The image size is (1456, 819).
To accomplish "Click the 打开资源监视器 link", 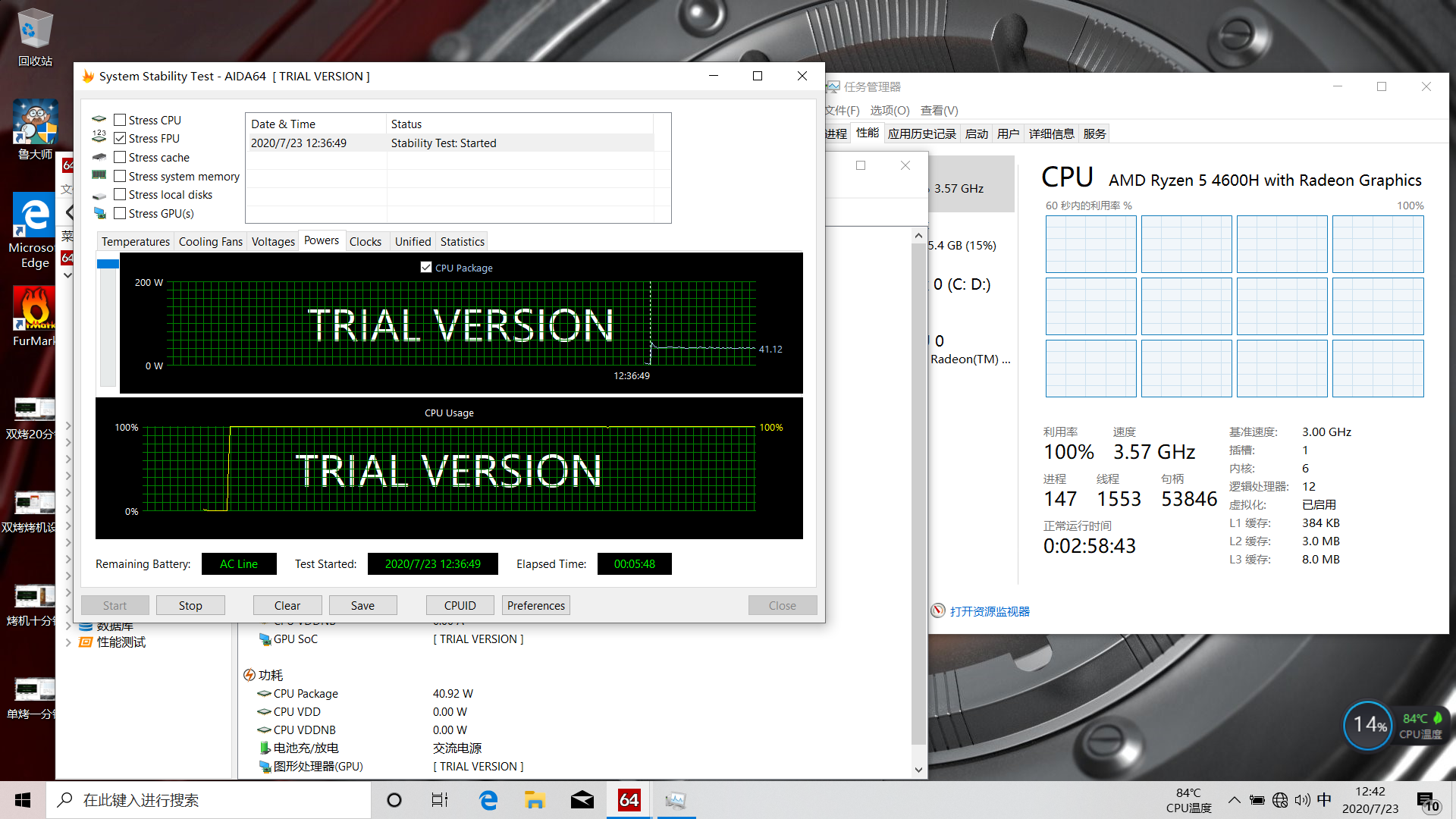I will [x=990, y=610].
